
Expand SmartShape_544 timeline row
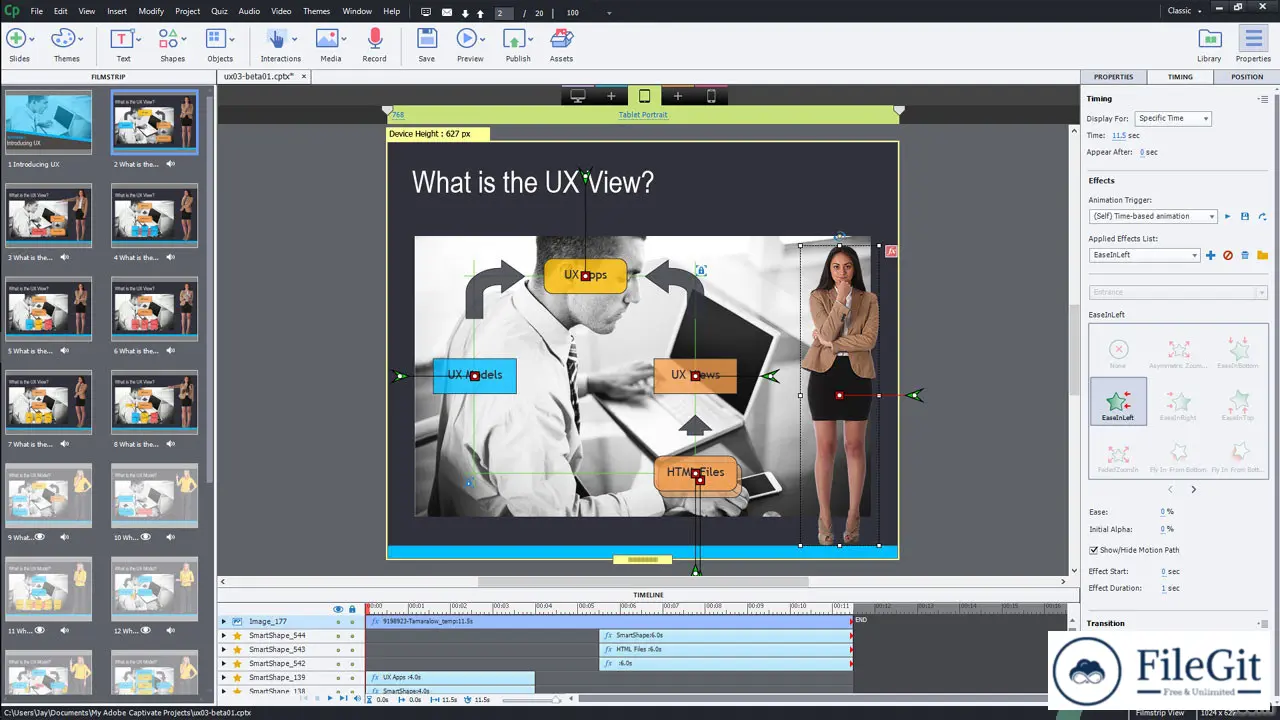pyautogui.click(x=224, y=636)
